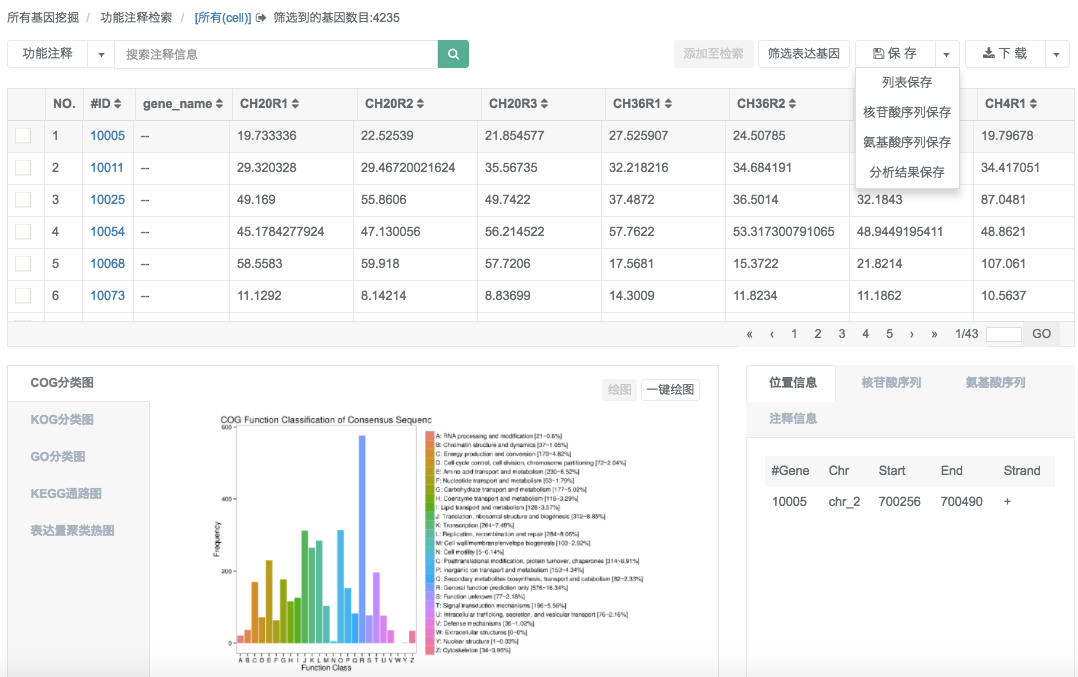Viewport: 1078px width, 677px height.
Task: Select the checkbox for row 3
Action: (23, 200)
